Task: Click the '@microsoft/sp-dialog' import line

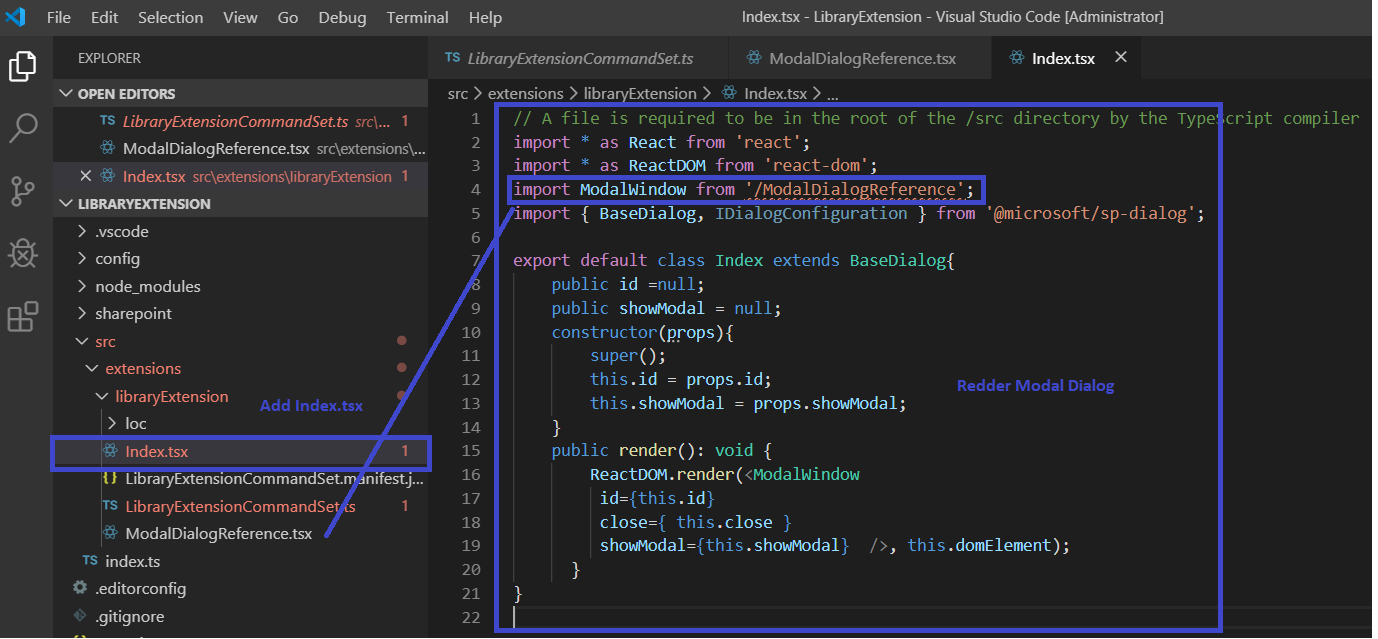Action: tap(859, 213)
